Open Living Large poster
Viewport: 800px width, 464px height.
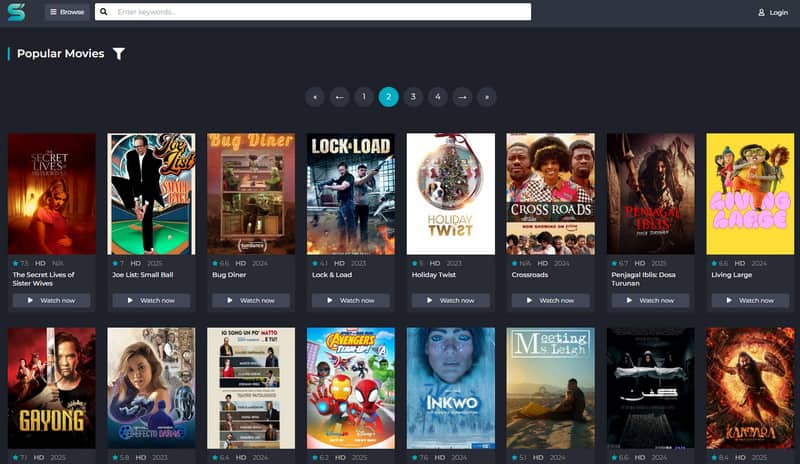(750, 194)
